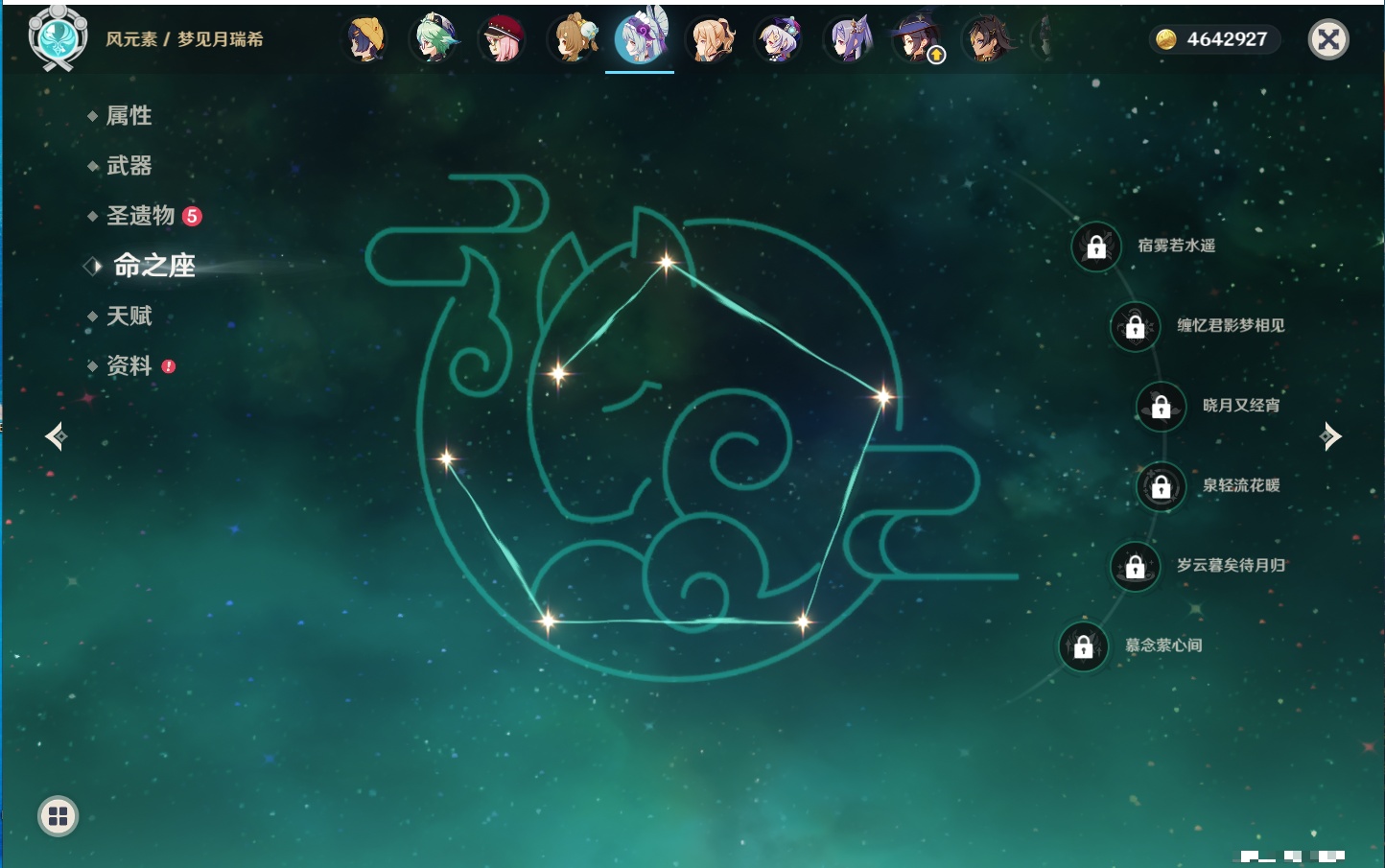The height and width of the screenshot is (868, 1385).
Task: Click the lock icon beside 晓月又经宵
Action: point(1162,406)
